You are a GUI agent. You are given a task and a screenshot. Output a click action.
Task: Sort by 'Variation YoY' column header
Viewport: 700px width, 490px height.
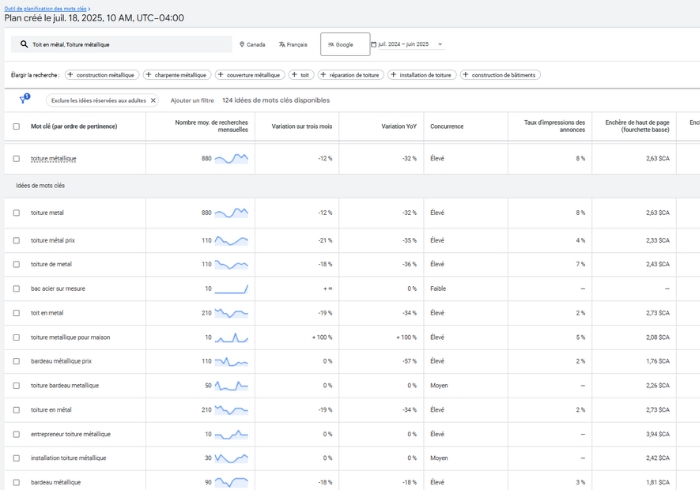[399, 126]
